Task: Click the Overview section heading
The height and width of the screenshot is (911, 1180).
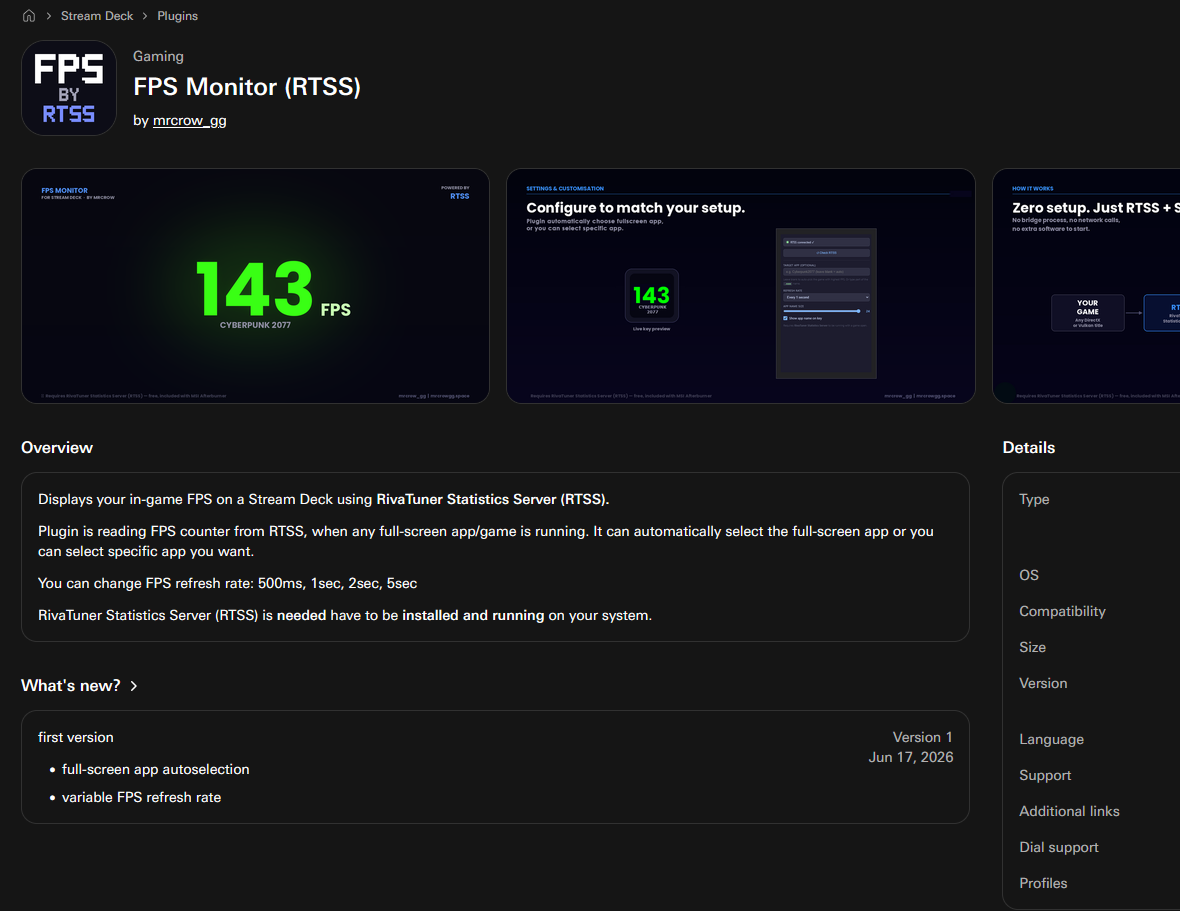Action: click(x=57, y=448)
